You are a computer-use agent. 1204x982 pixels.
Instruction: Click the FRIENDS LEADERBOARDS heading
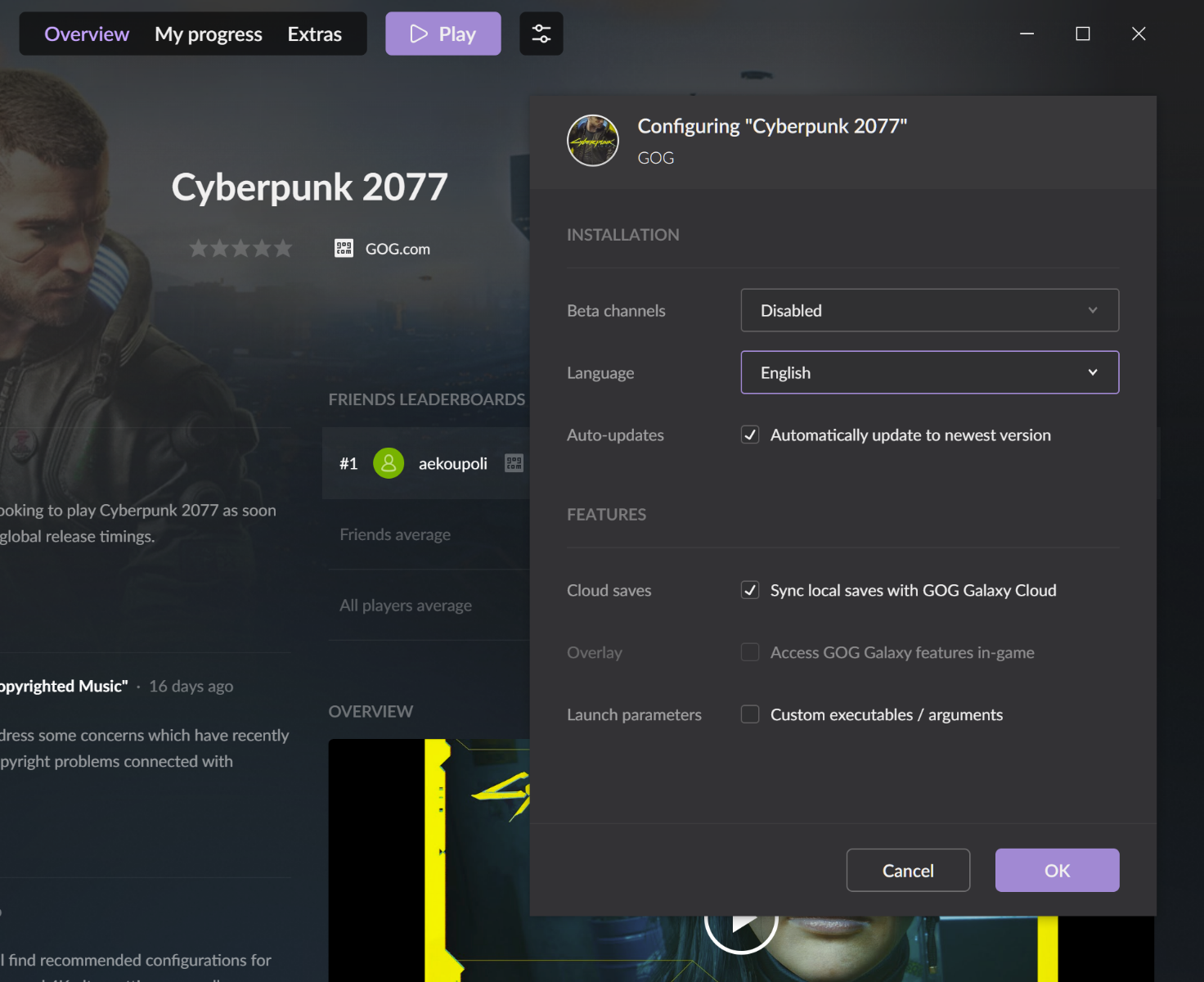[427, 399]
